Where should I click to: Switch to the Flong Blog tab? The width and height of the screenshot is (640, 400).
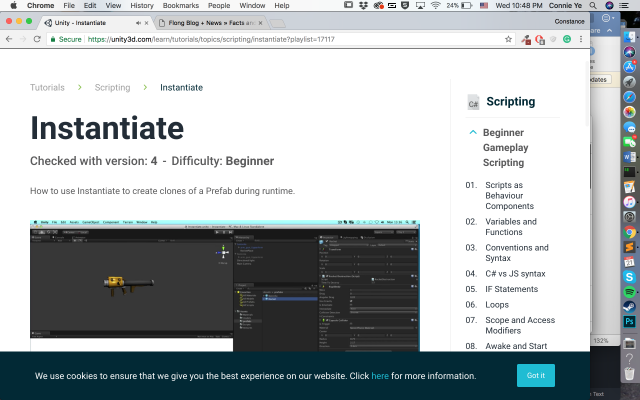click(x=211, y=23)
